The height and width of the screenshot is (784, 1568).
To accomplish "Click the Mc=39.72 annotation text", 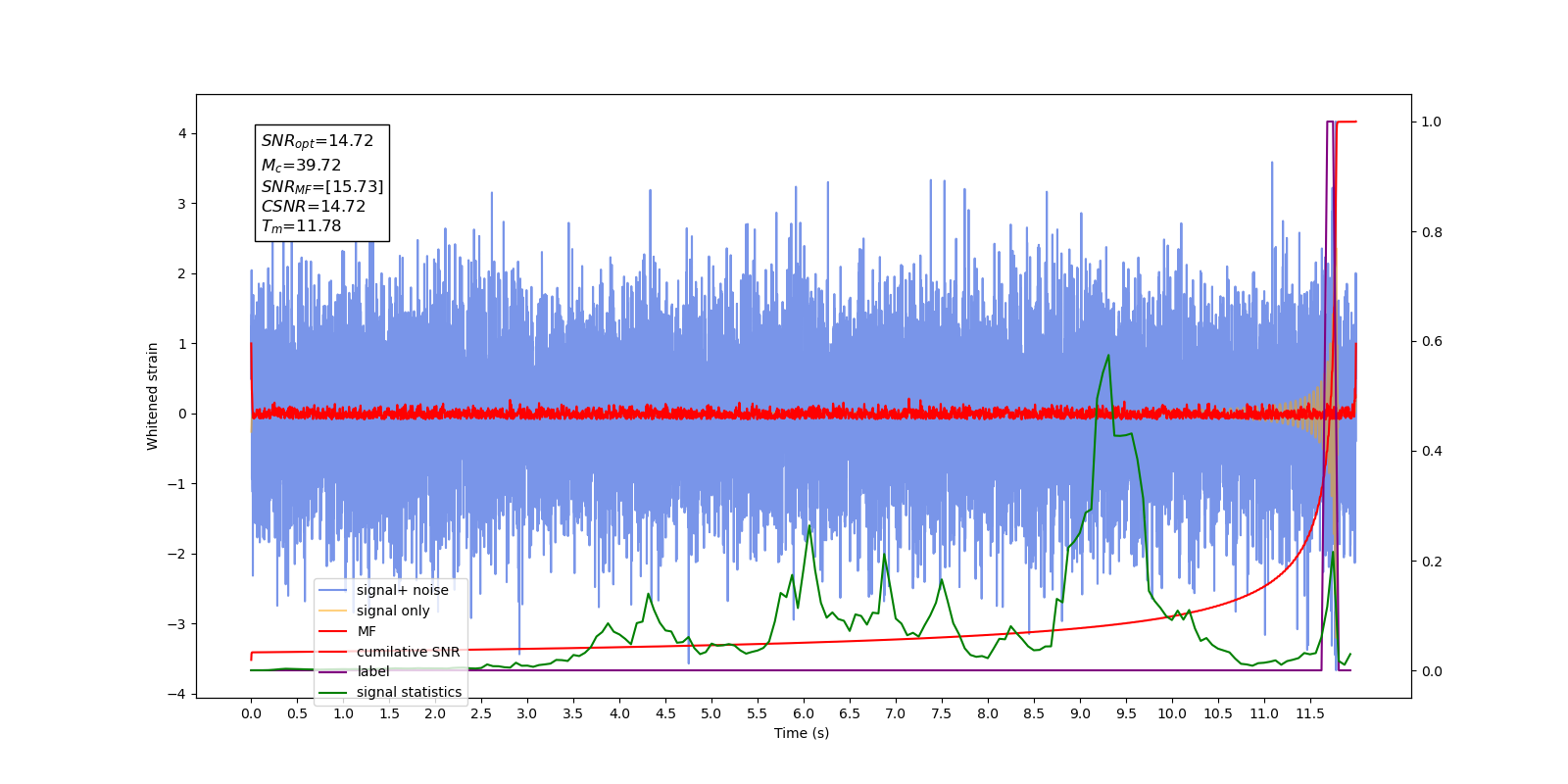I will click(301, 166).
